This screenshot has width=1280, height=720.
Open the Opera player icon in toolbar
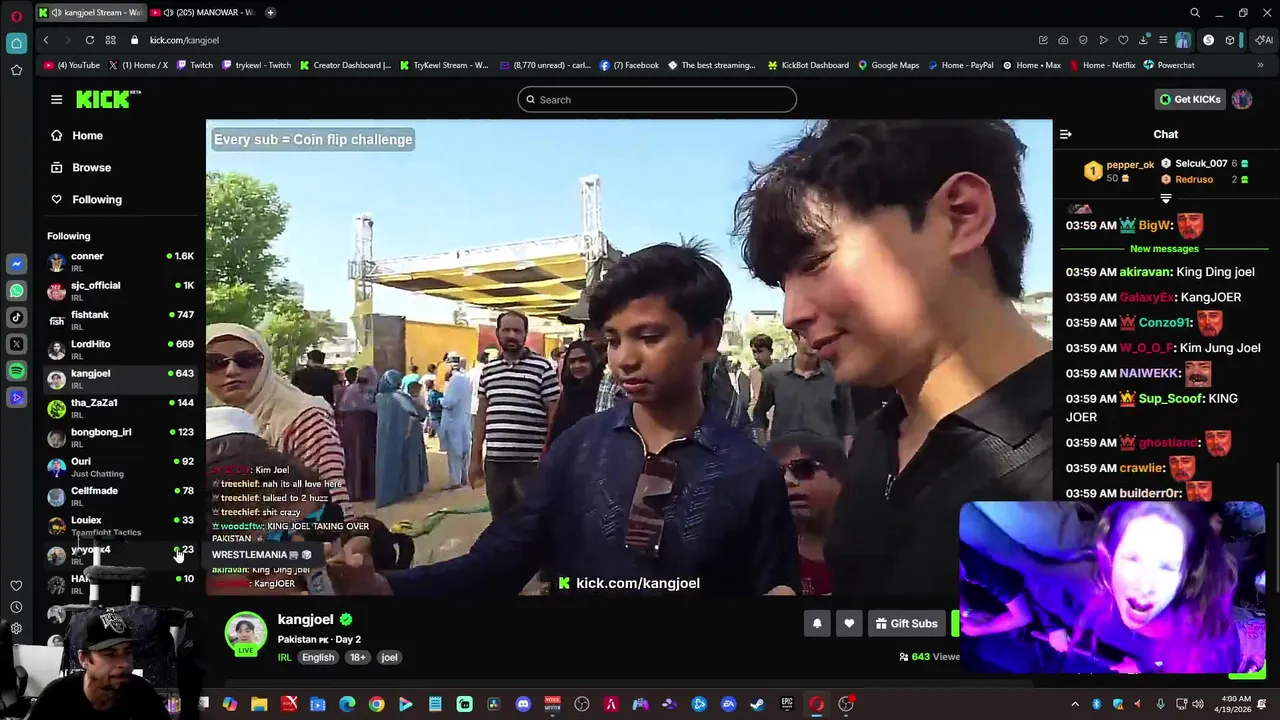(1103, 40)
